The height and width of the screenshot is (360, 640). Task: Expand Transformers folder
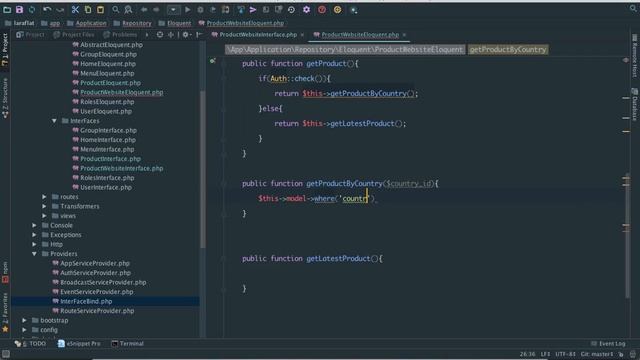pyautogui.click(x=44, y=206)
